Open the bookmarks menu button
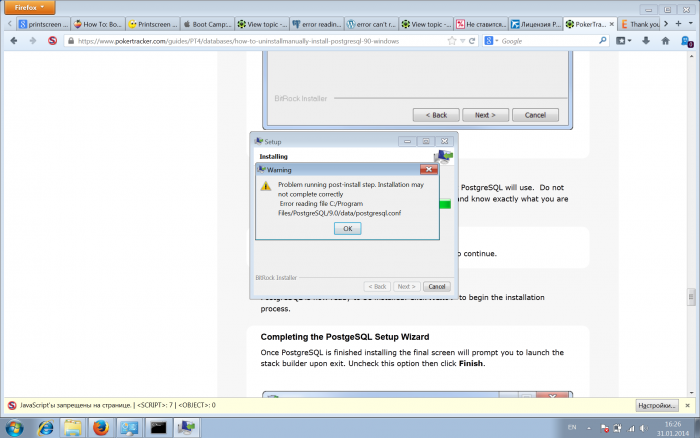This screenshot has height=438, width=700. [x=623, y=41]
